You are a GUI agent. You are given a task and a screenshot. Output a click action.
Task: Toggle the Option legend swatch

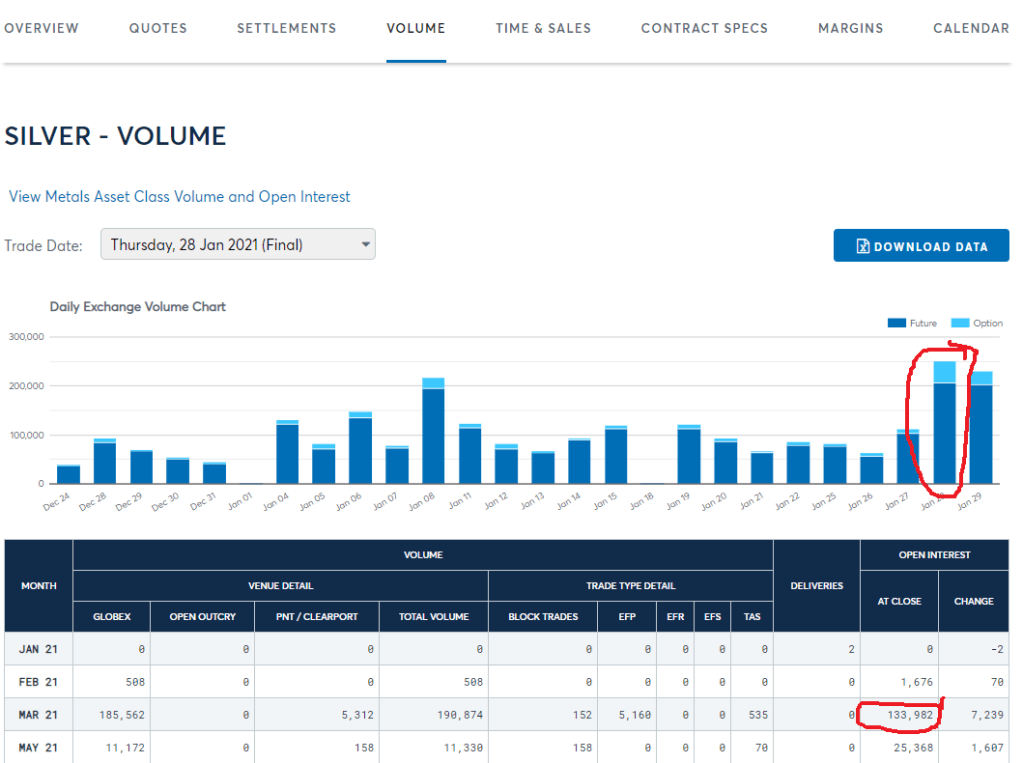[x=960, y=323]
